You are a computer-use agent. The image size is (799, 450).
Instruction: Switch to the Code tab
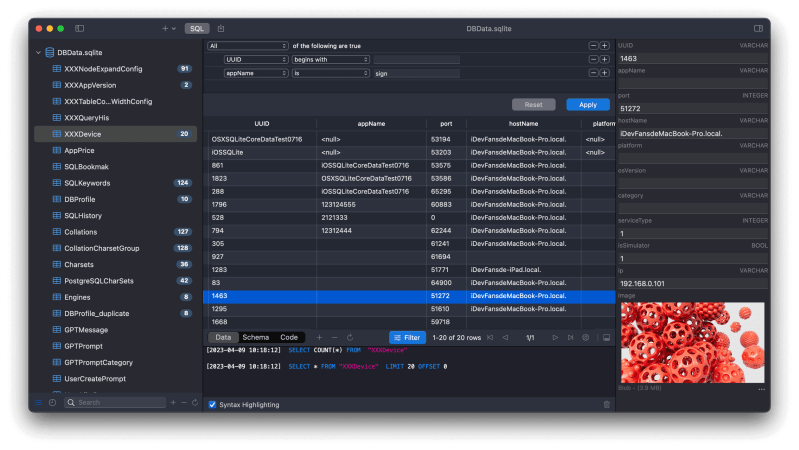[289, 337]
